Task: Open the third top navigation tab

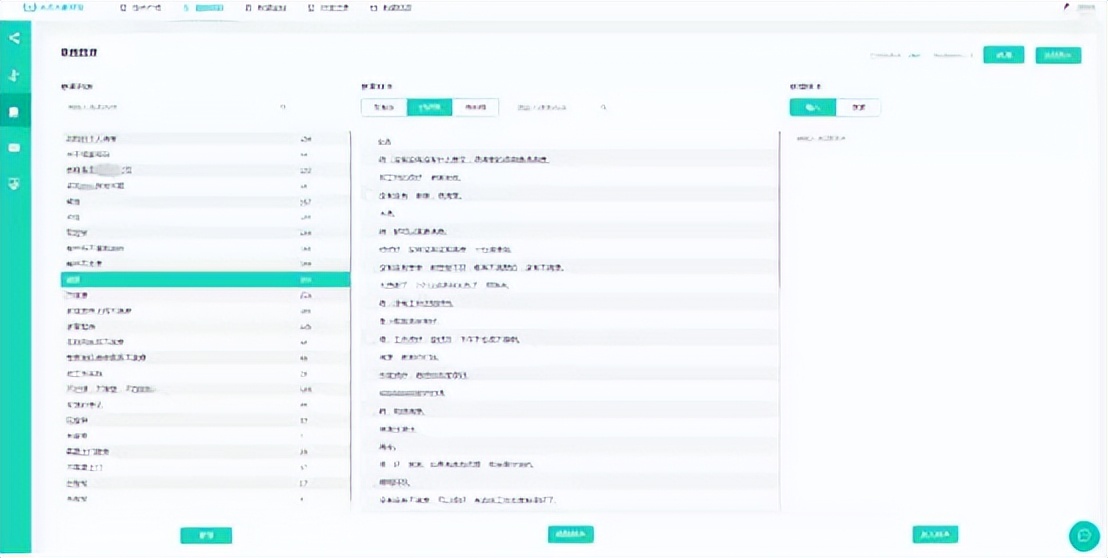Action: [266, 8]
